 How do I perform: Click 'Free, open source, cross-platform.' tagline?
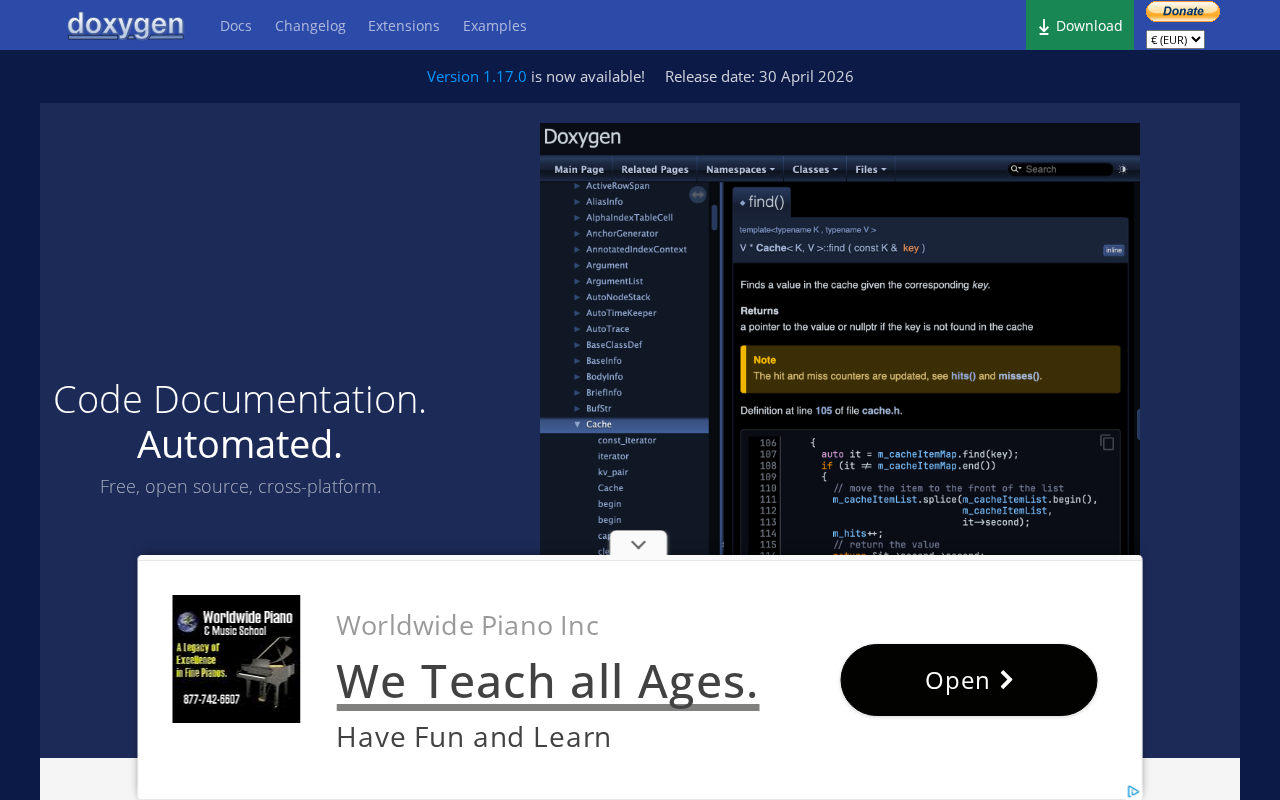click(240, 487)
